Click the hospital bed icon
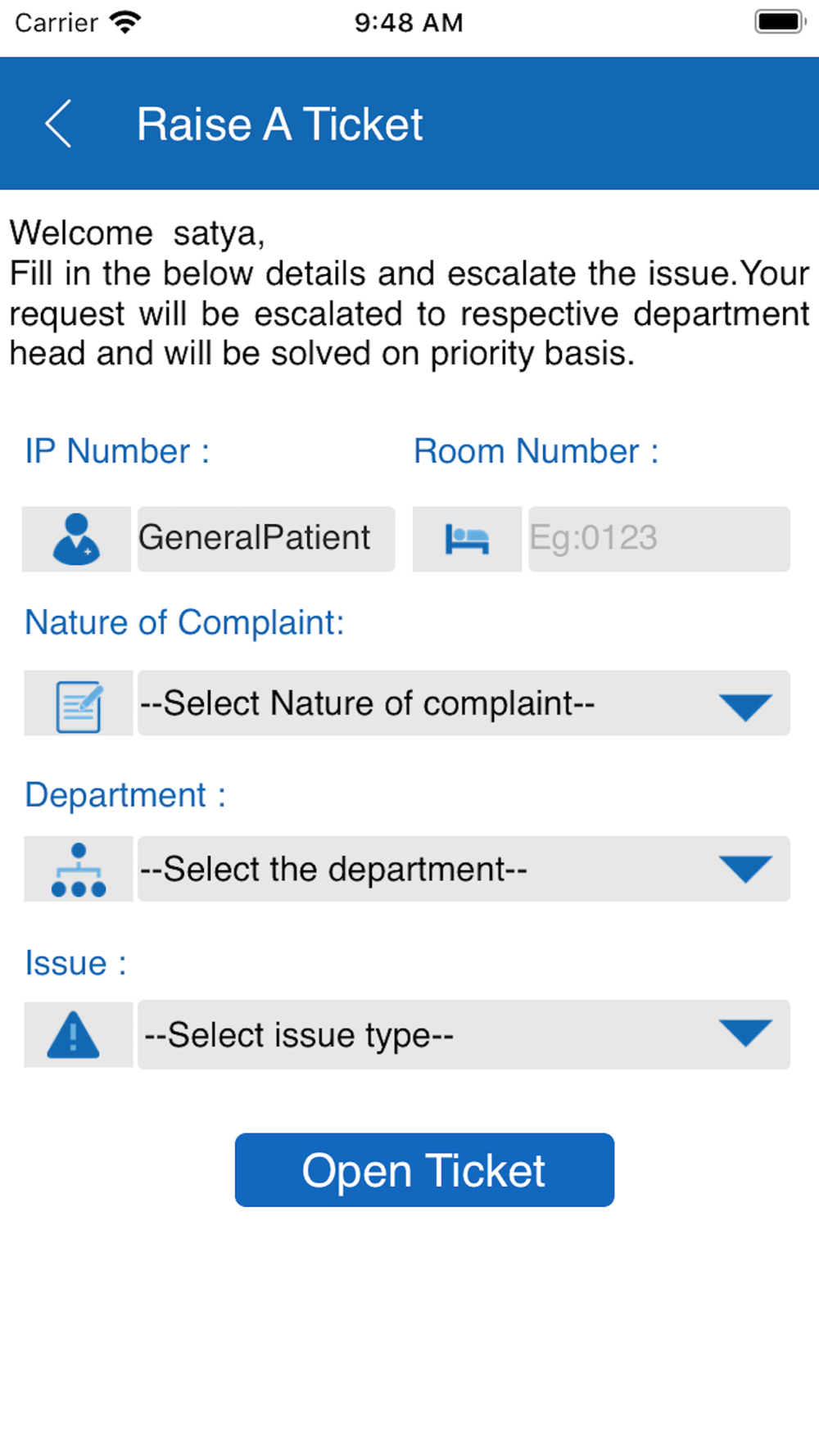This screenshot has height=1456, width=819. 467,540
